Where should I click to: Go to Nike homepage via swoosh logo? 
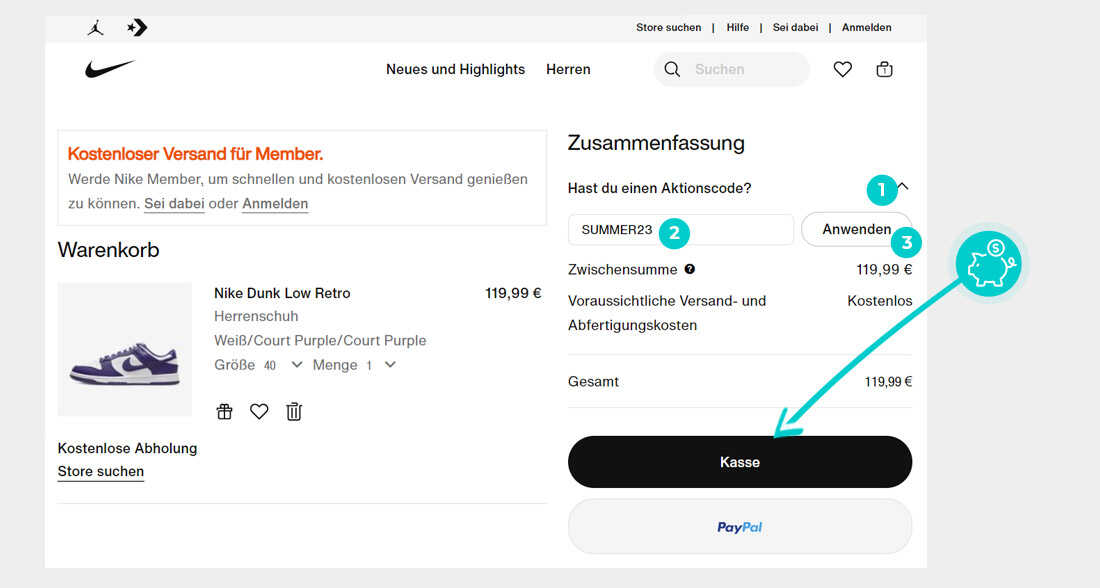109,69
